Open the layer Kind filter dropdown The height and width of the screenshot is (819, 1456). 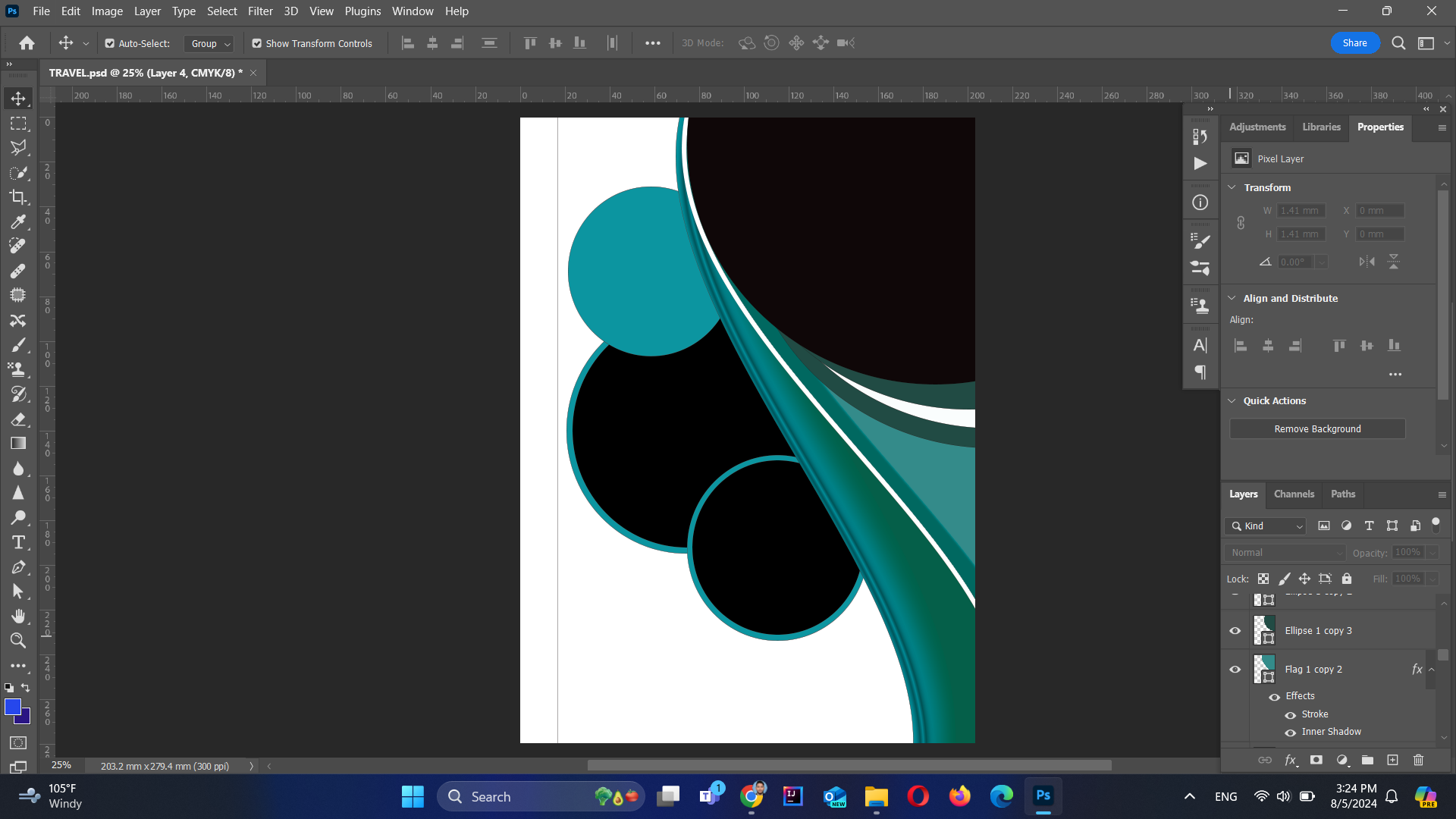point(1266,526)
